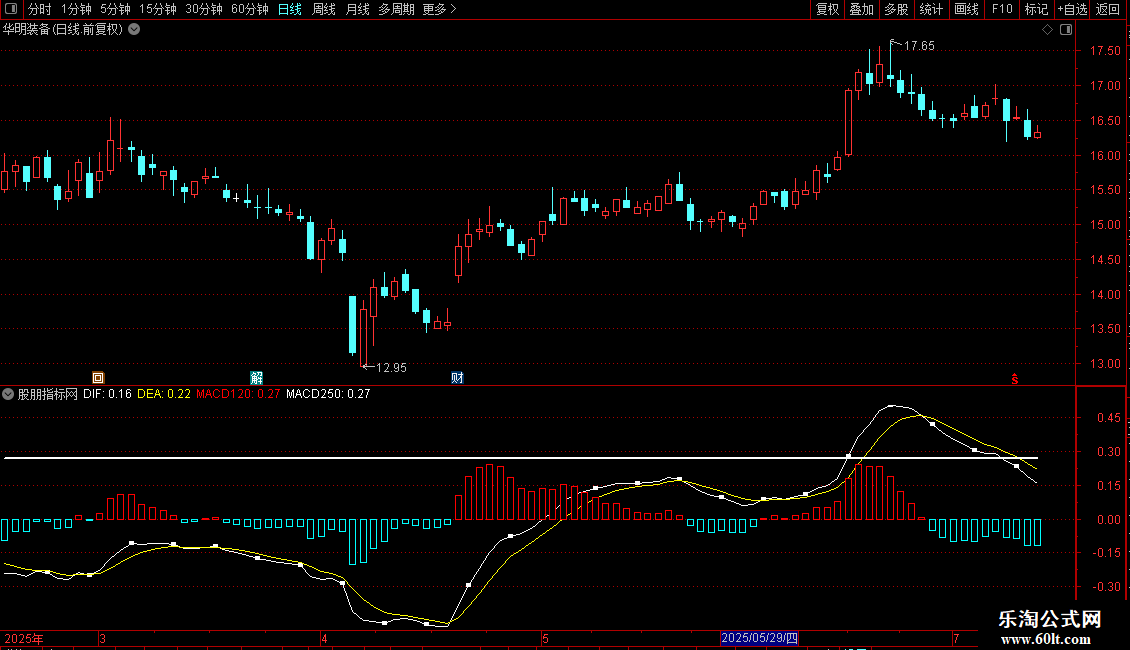The width and height of the screenshot is (1130, 650).
Task: Click the 股朋指标网 indicator name
Action: click(48, 394)
